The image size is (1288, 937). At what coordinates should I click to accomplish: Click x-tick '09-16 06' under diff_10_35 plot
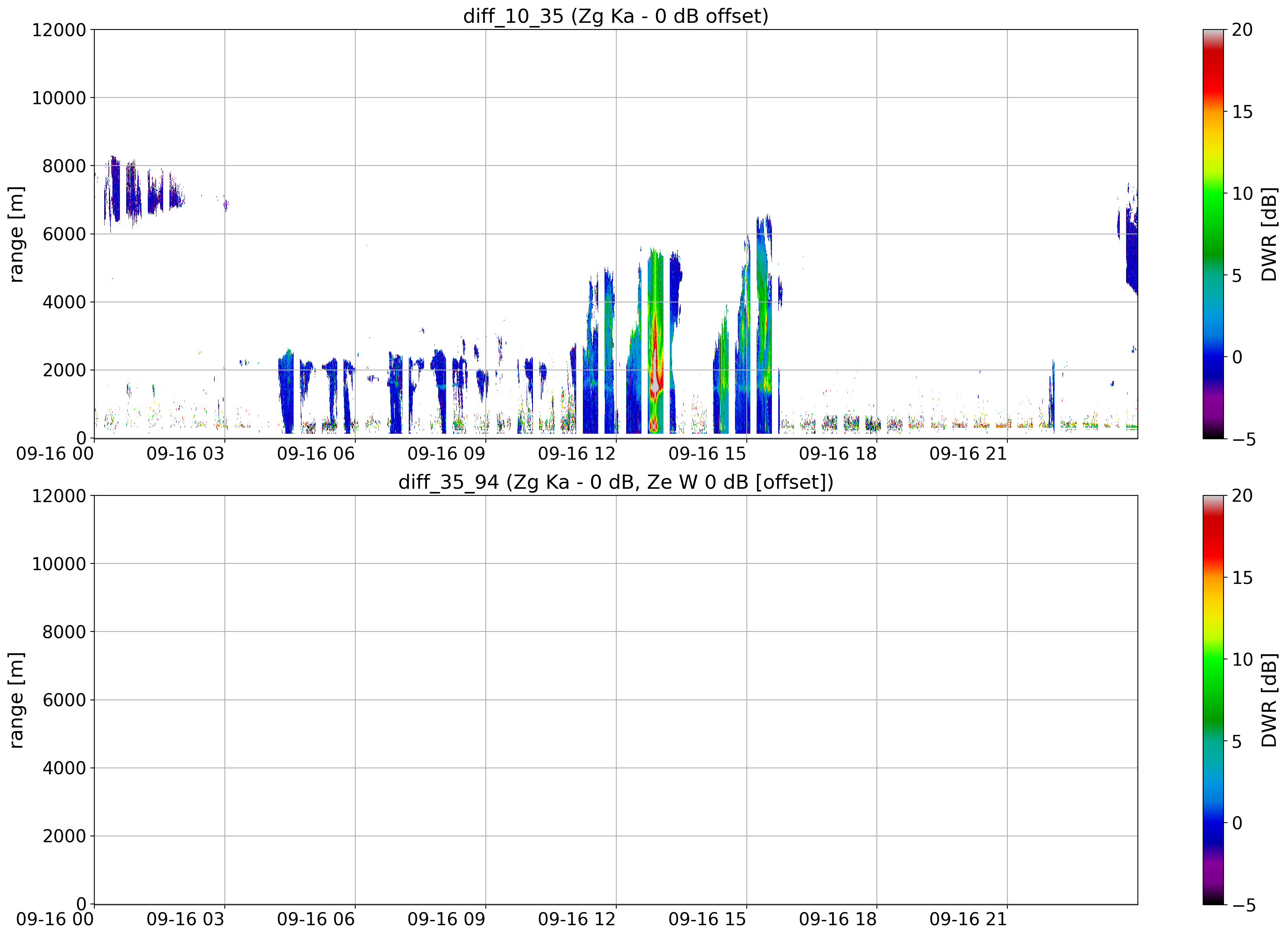tap(316, 453)
